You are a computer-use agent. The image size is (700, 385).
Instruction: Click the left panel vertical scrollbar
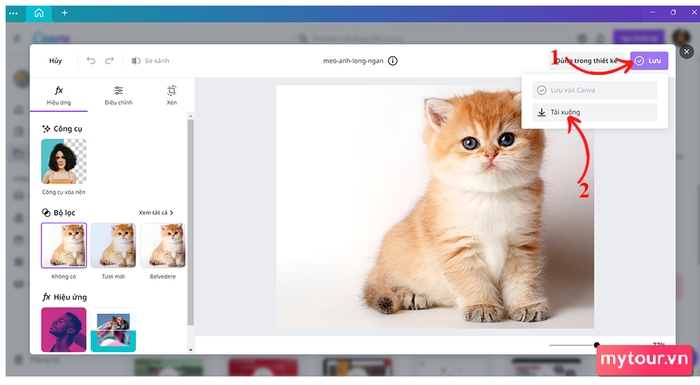pos(191,222)
